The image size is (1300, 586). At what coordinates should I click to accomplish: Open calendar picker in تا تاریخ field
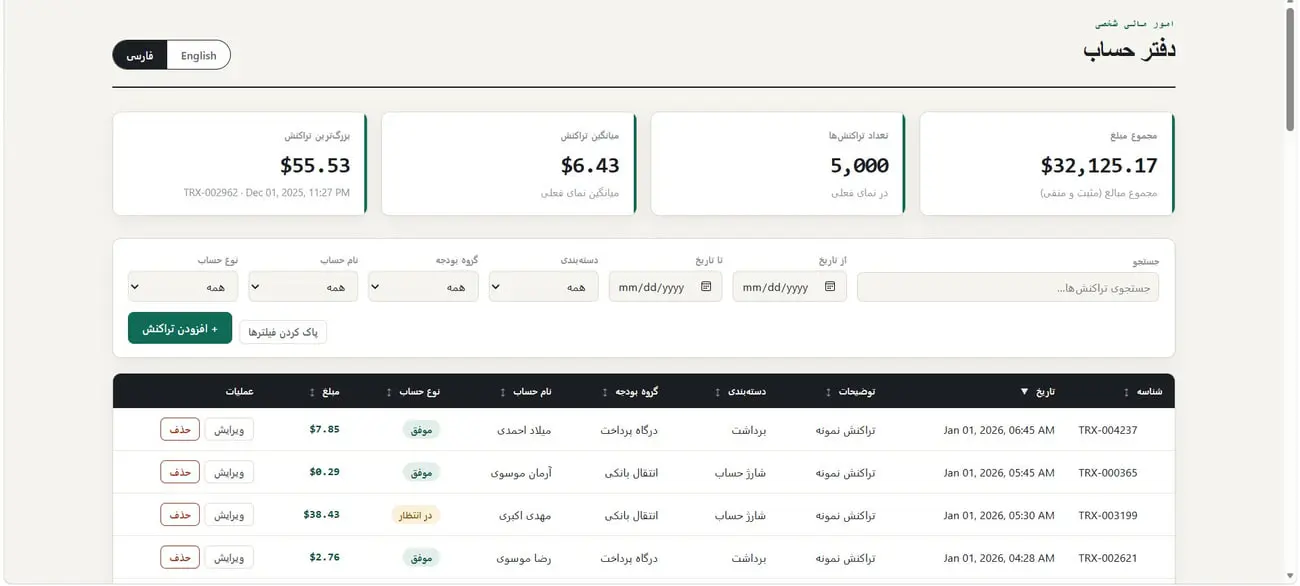point(706,287)
